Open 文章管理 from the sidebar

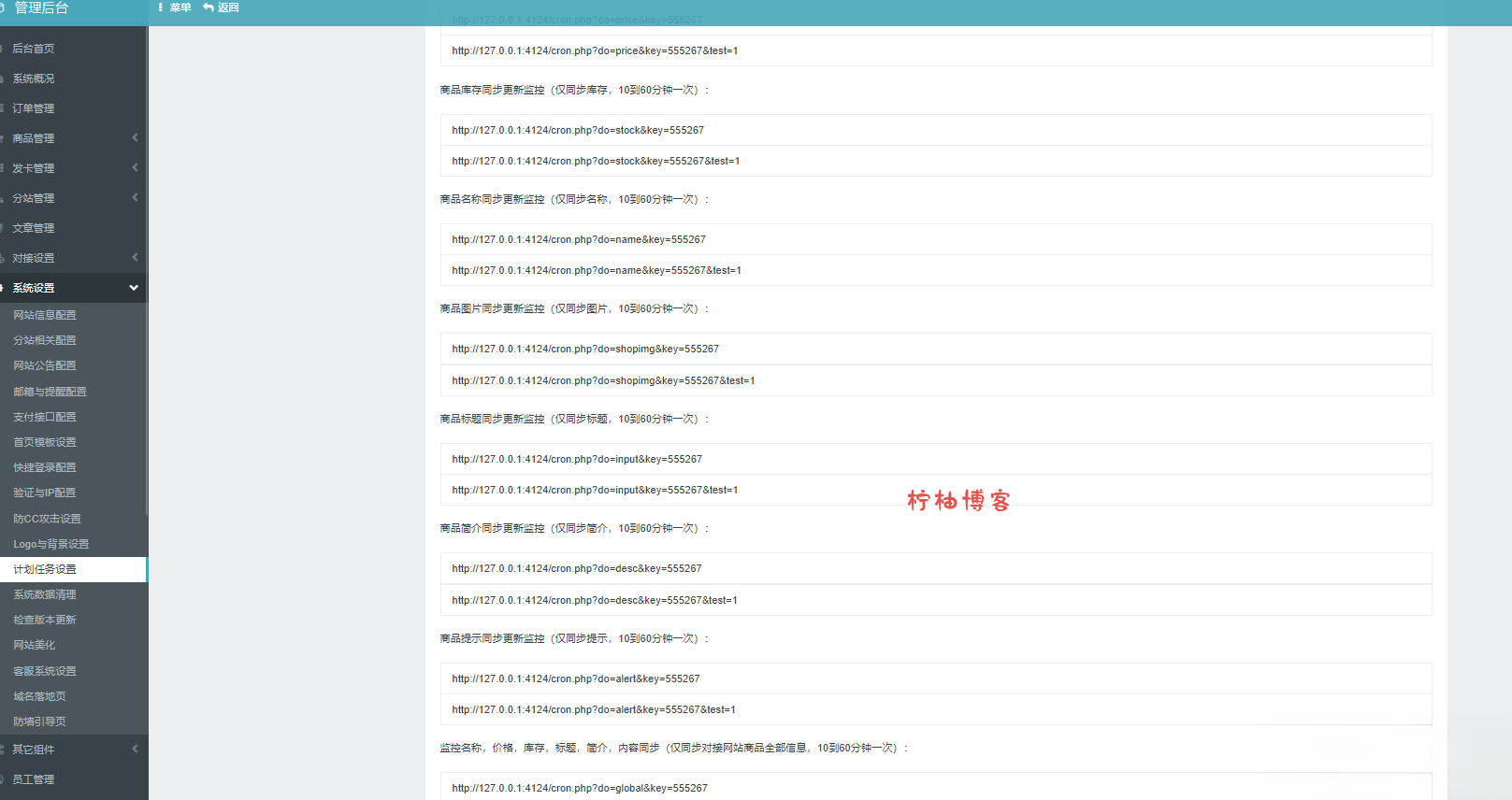34,228
